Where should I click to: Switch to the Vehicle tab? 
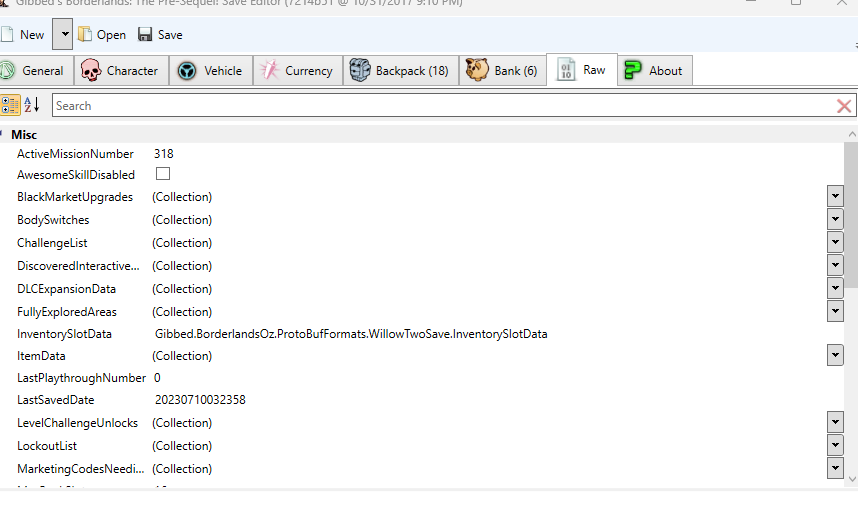point(211,71)
